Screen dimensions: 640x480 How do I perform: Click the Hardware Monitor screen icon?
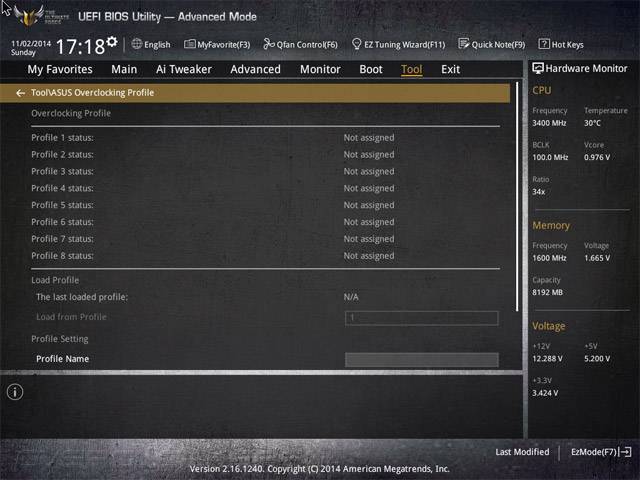point(538,68)
